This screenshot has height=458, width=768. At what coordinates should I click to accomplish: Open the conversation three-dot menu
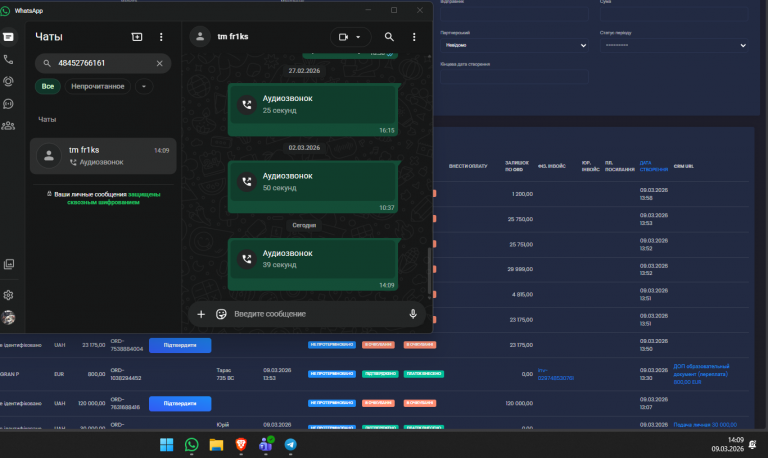coord(414,37)
